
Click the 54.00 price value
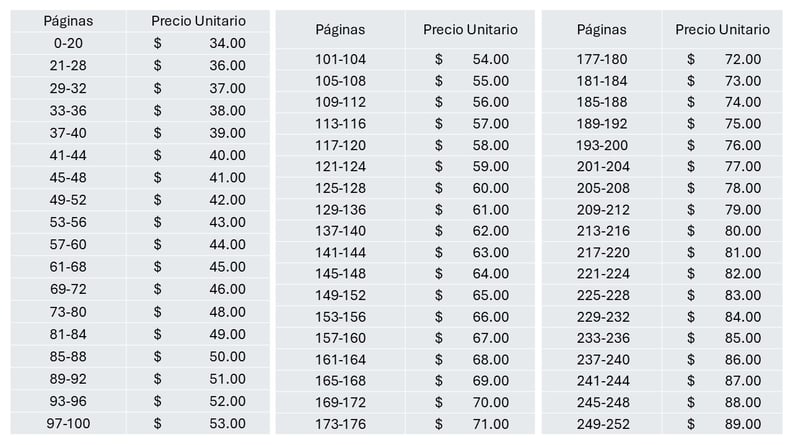tap(491, 60)
